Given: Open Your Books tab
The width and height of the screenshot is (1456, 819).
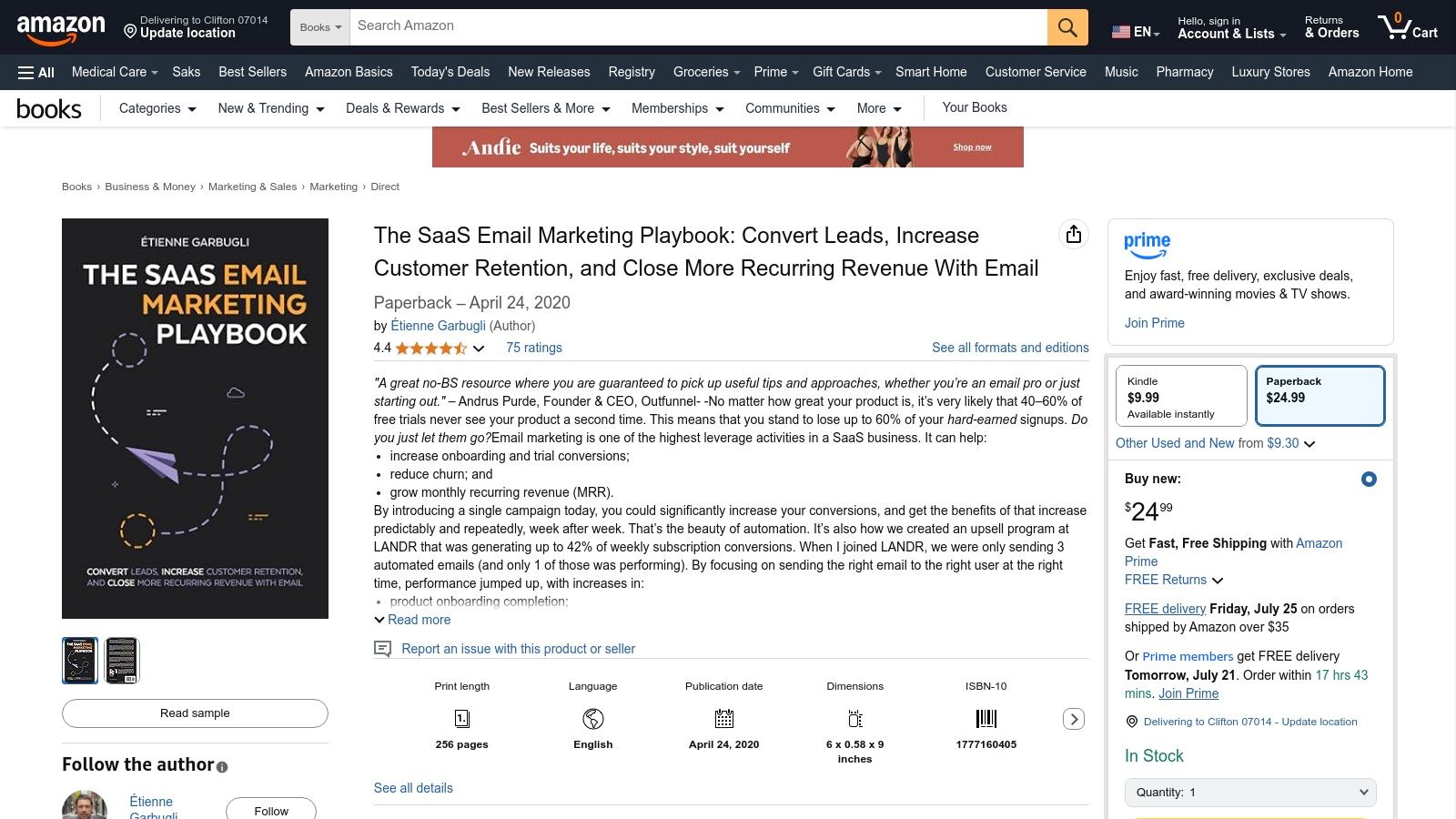Looking at the screenshot, I should [975, 107].
